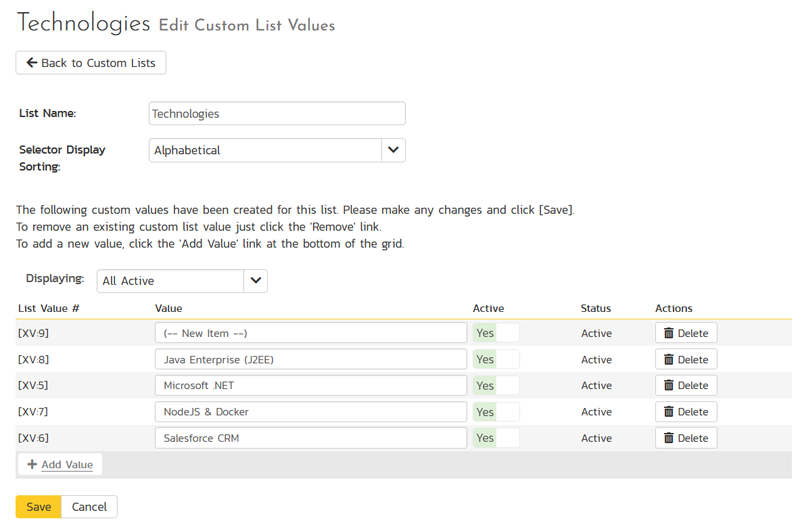The width and height of the screenshot is (800, 523).
Task: Edit the Salesforce CRM value field
Action: click(x=311, y=438)
